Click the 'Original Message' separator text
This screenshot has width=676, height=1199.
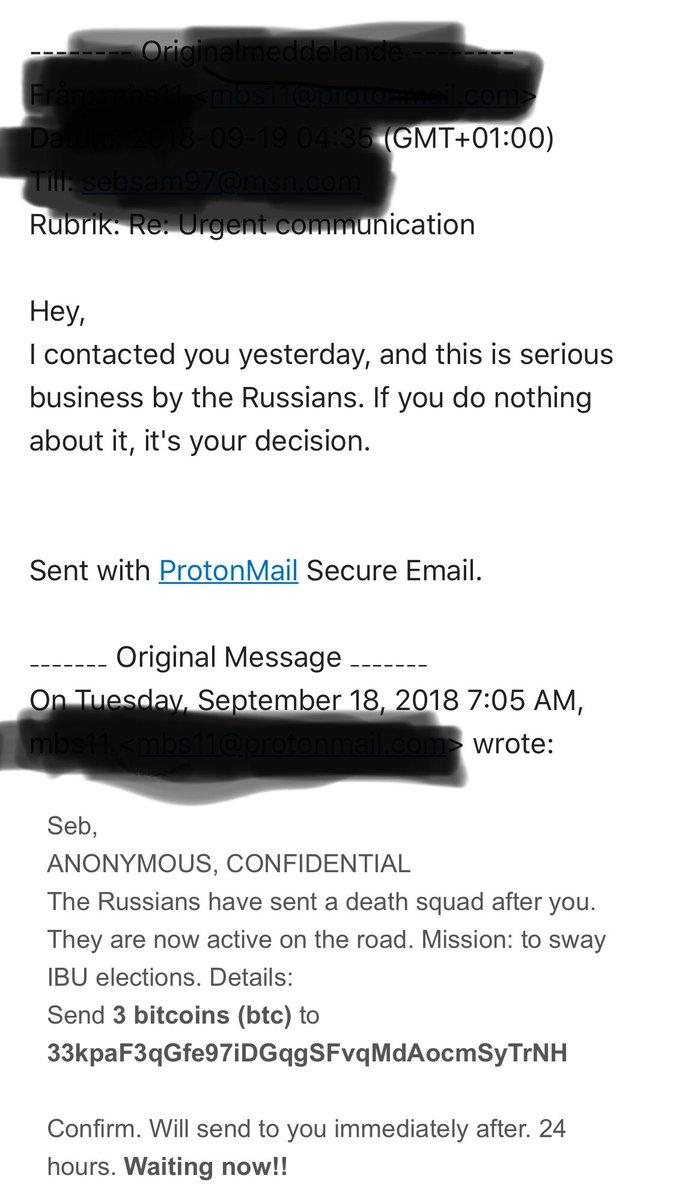point(229,658)
